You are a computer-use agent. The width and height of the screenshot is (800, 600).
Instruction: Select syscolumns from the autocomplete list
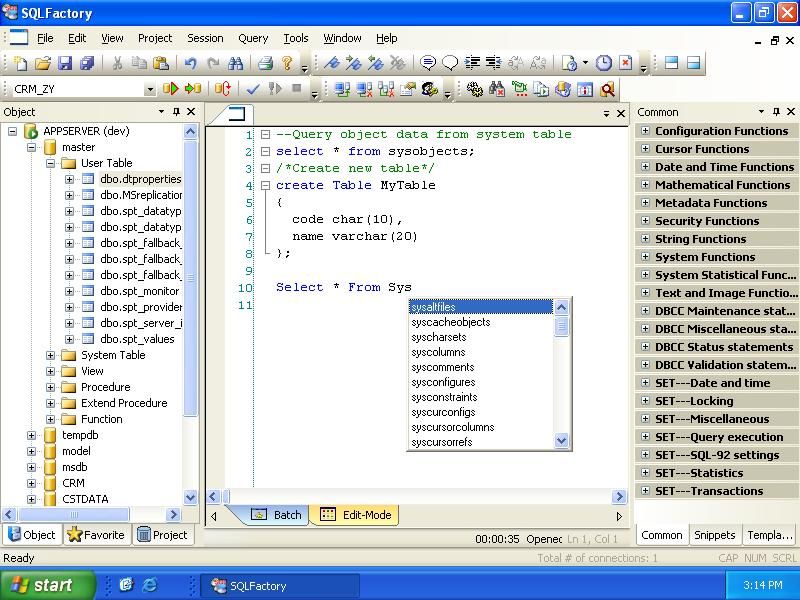pyautogui.click(x=438, y=352)
